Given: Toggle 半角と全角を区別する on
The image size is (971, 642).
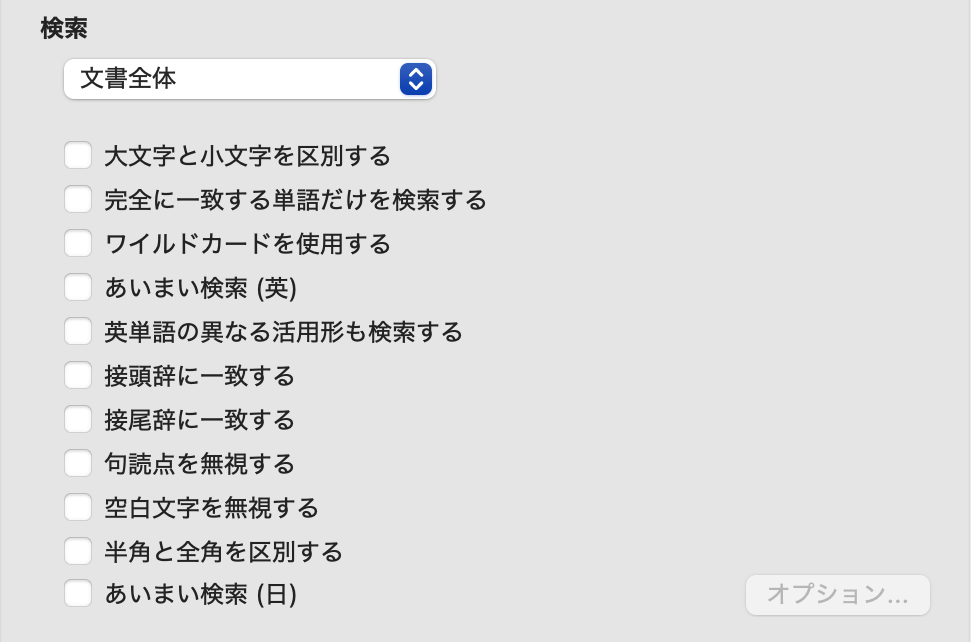Looking at the screenshot, I should [77, 551].
